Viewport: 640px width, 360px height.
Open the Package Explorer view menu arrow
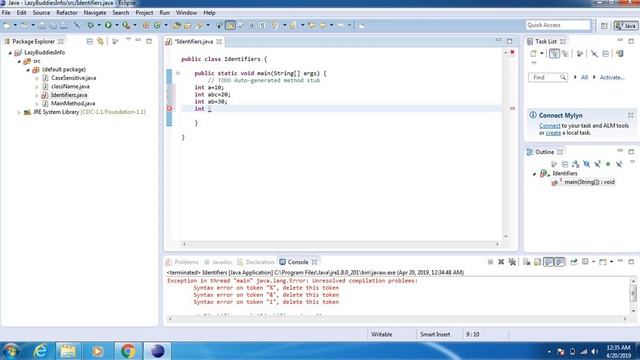(x=128, y=40)
